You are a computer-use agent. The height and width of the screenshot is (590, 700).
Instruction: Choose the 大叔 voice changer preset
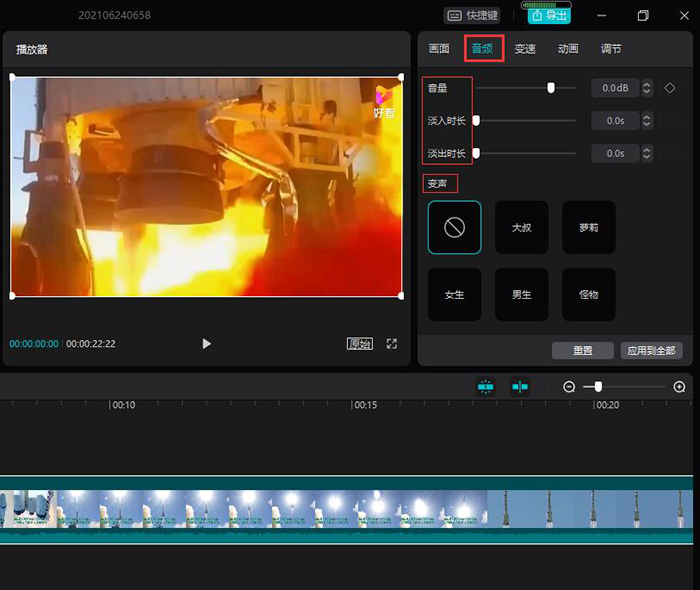click(x=522, y=227)
